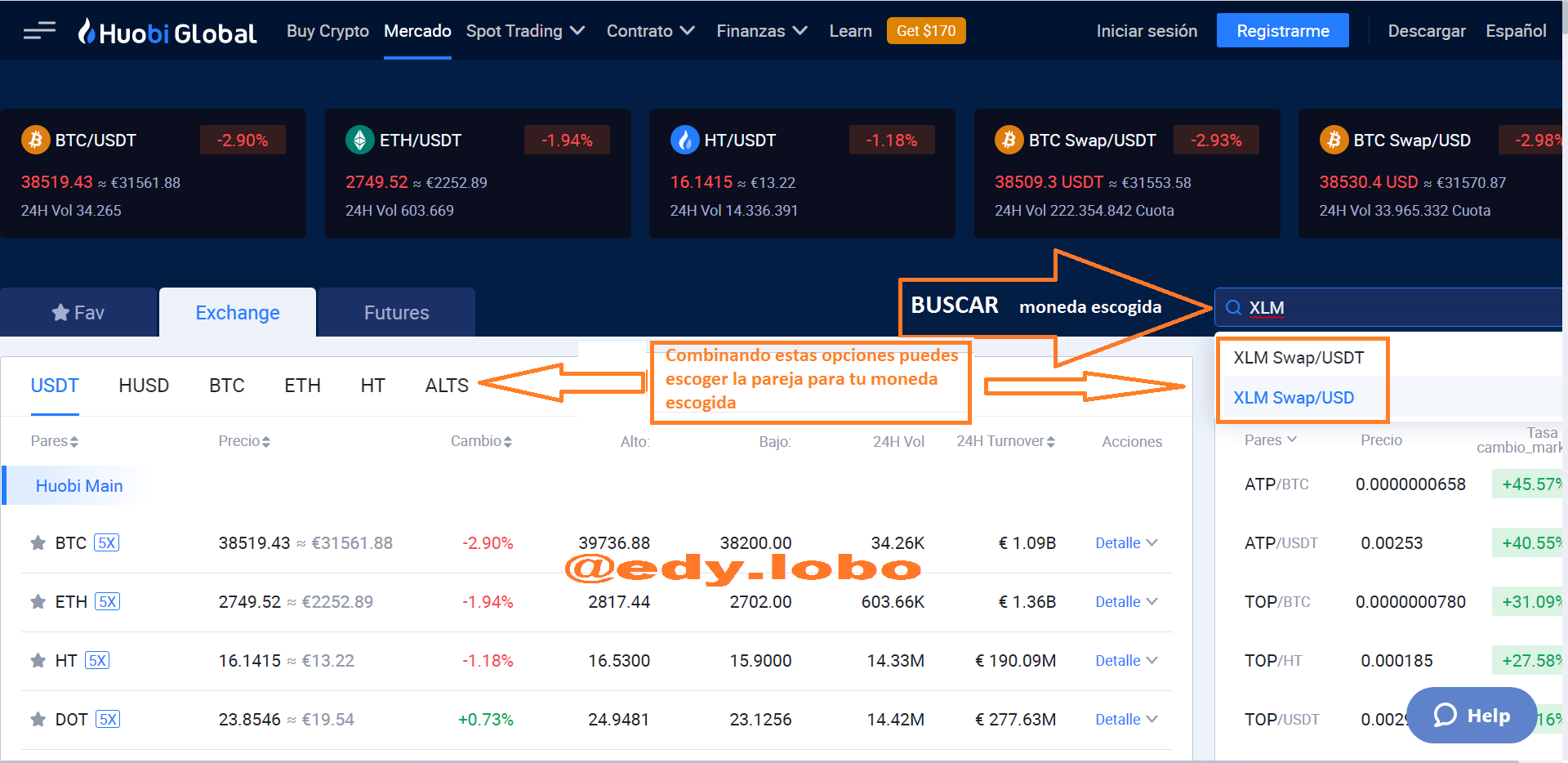Open the Learn menu item
This screenshot has width=1568, height=763.
(850, 31)
